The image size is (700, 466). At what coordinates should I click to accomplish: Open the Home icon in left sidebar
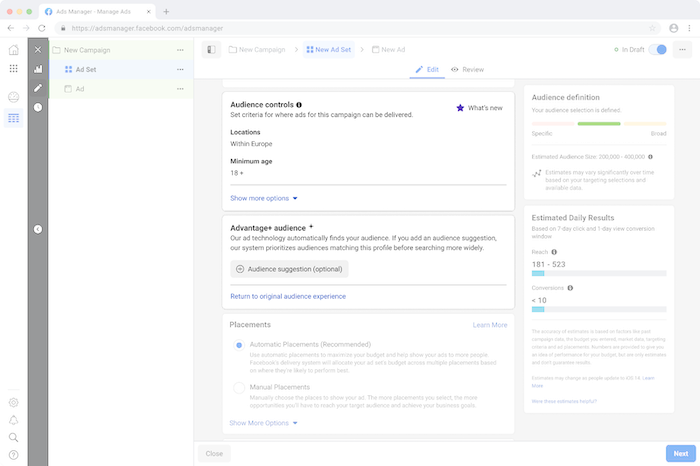tap(13, 49)
